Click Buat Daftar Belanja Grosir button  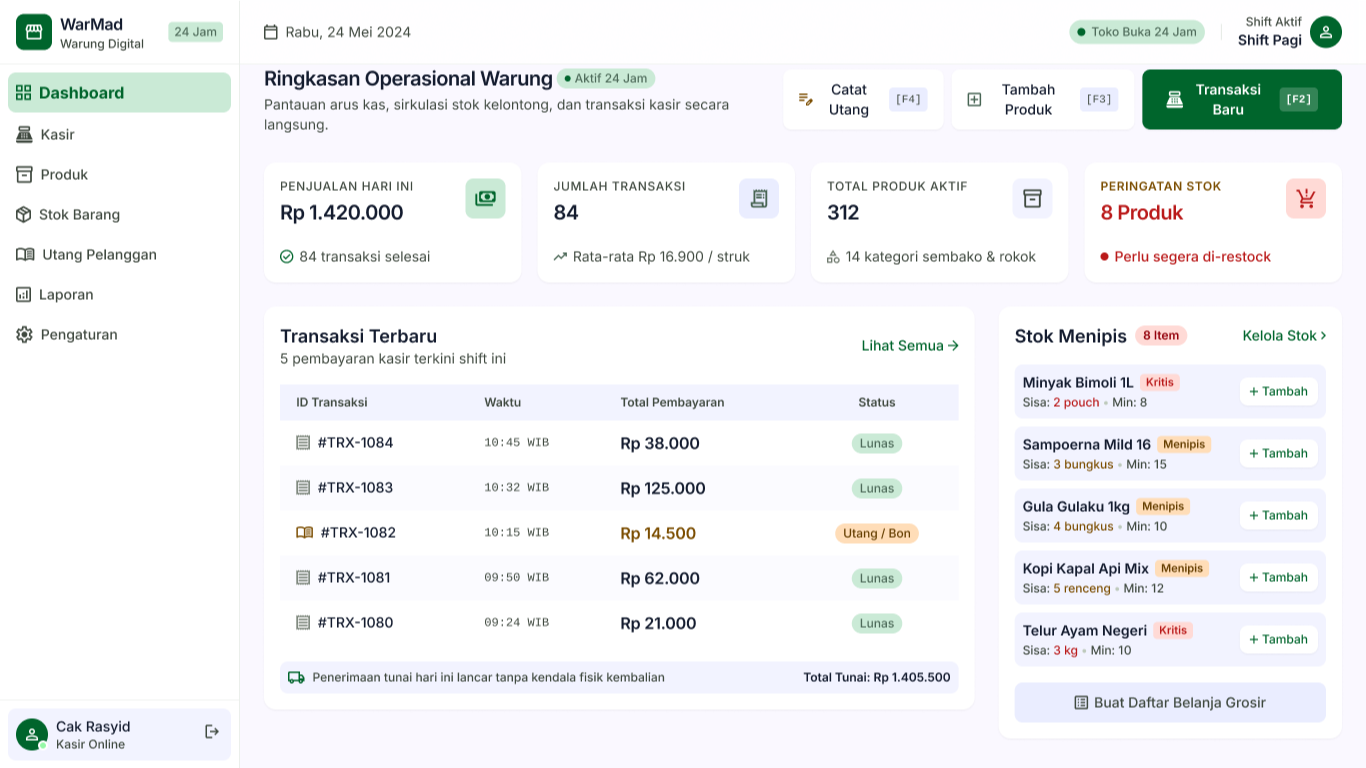(1170, 702)
